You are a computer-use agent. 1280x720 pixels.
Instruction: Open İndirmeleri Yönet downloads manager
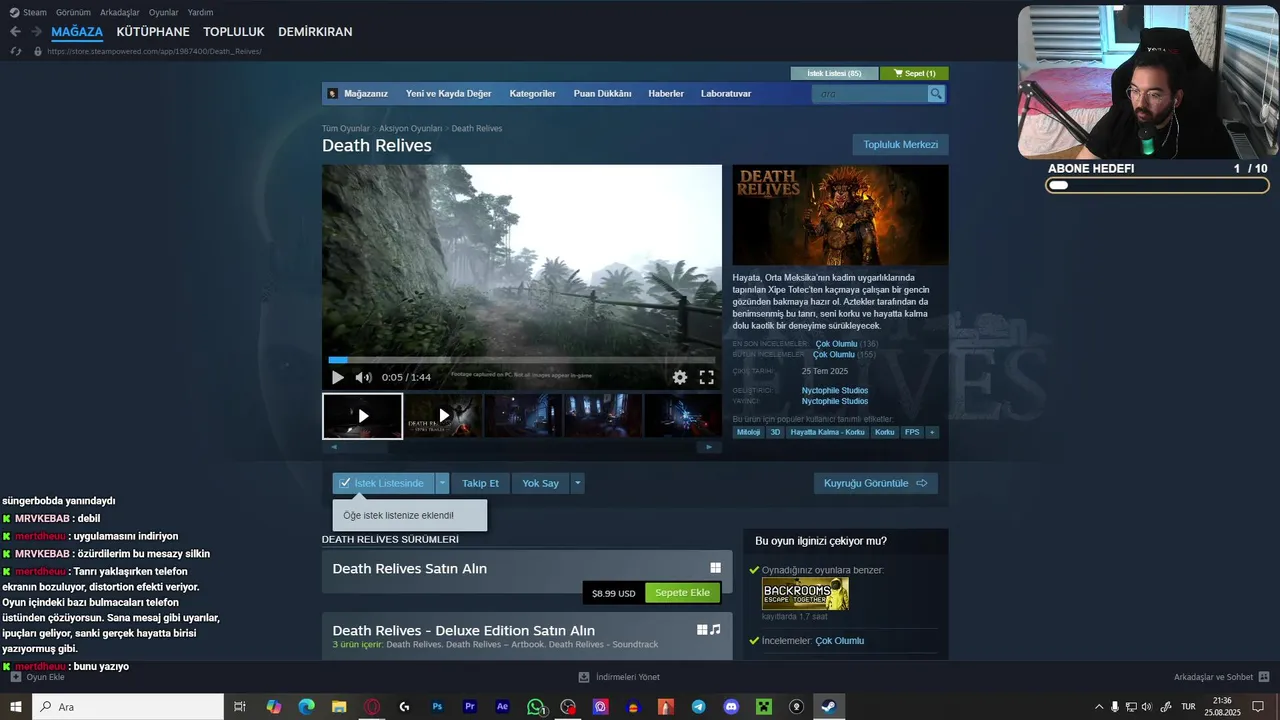619,677
